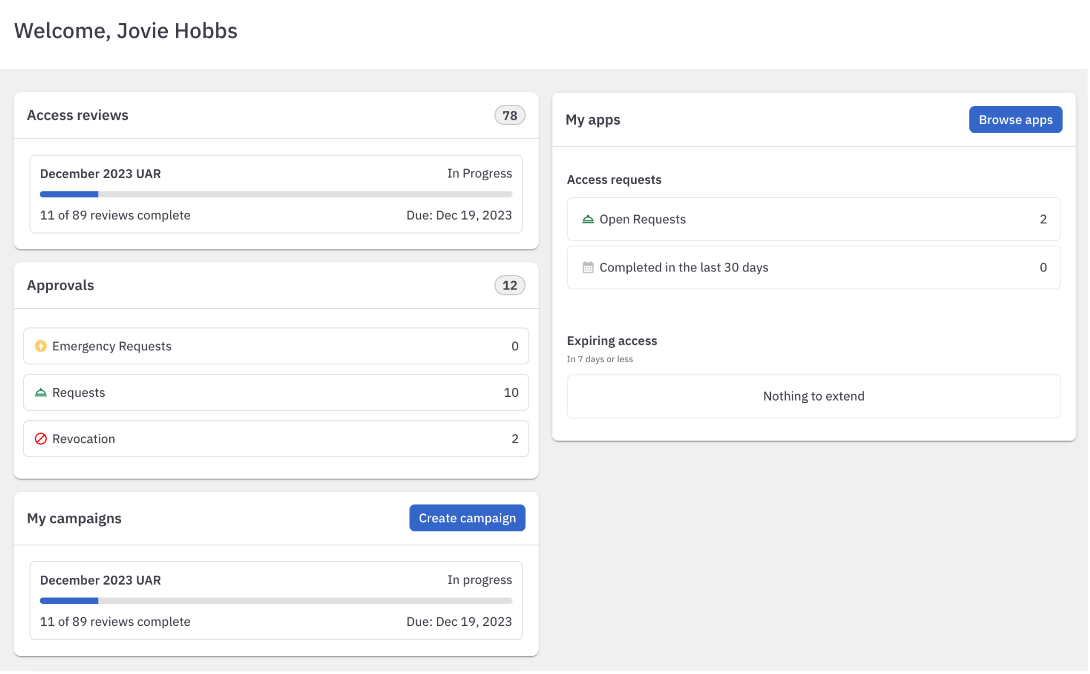Click the count 2 on the Revocation row
1090x674 pixels.
coord(514,438)
